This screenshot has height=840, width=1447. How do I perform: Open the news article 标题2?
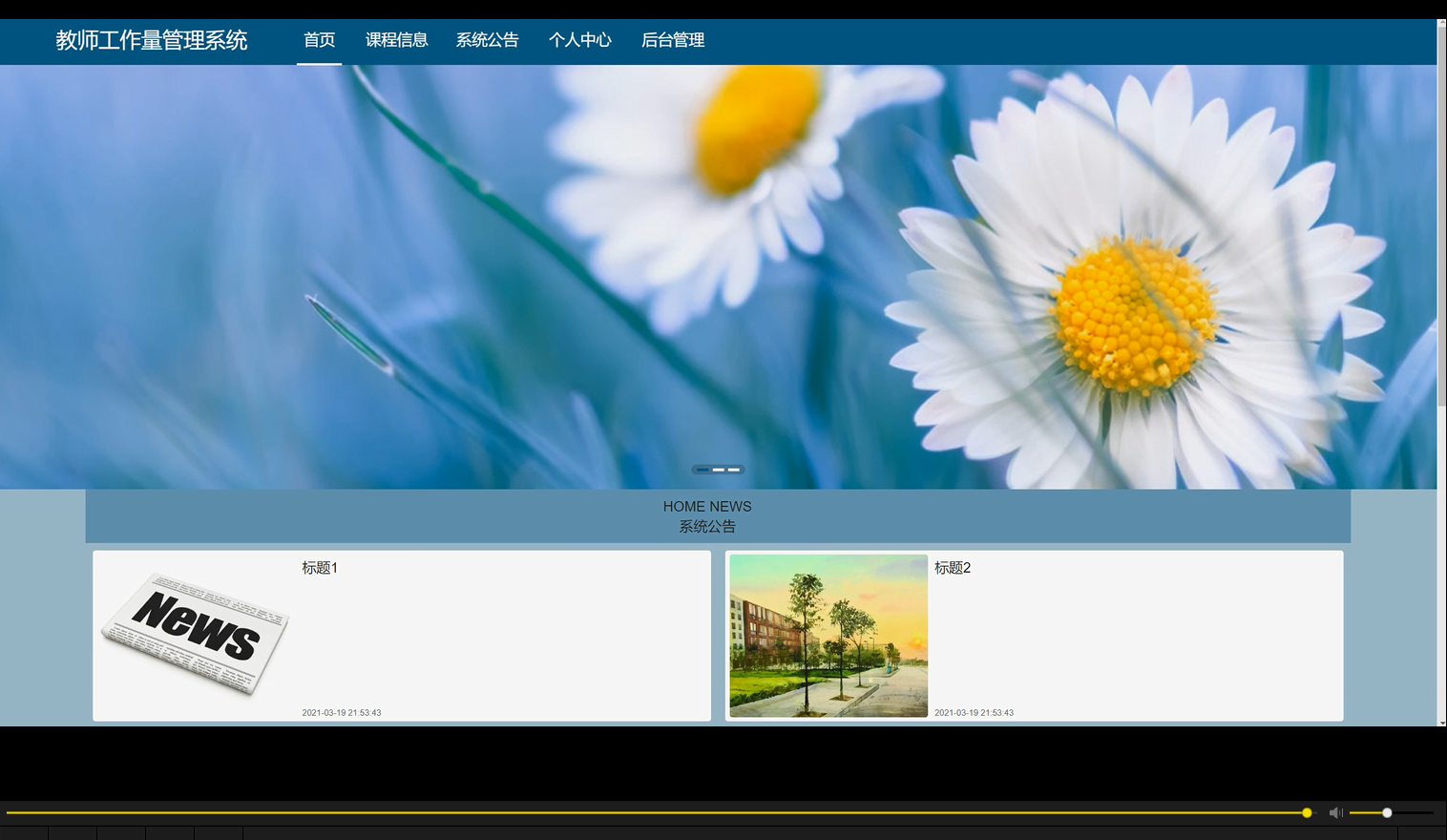(x=952, y=567)
